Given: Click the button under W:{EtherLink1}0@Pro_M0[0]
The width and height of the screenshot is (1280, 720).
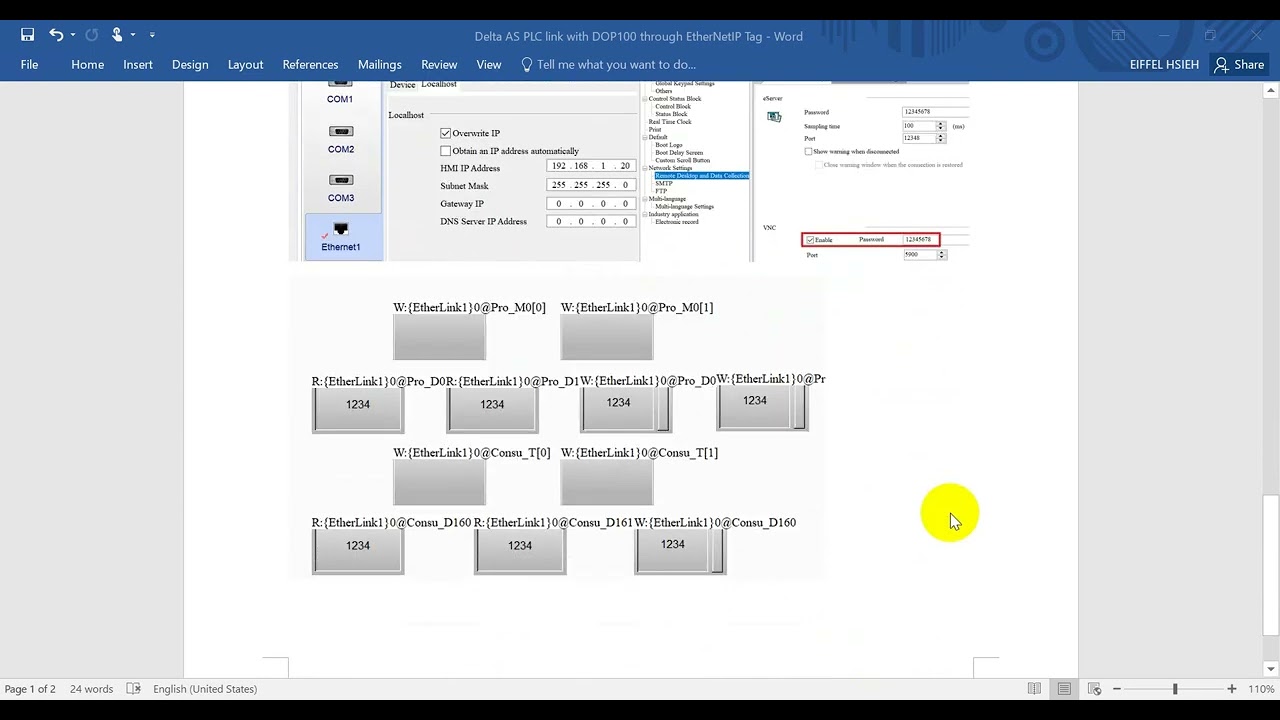Looking at the screenshot, I should (439, 338).
